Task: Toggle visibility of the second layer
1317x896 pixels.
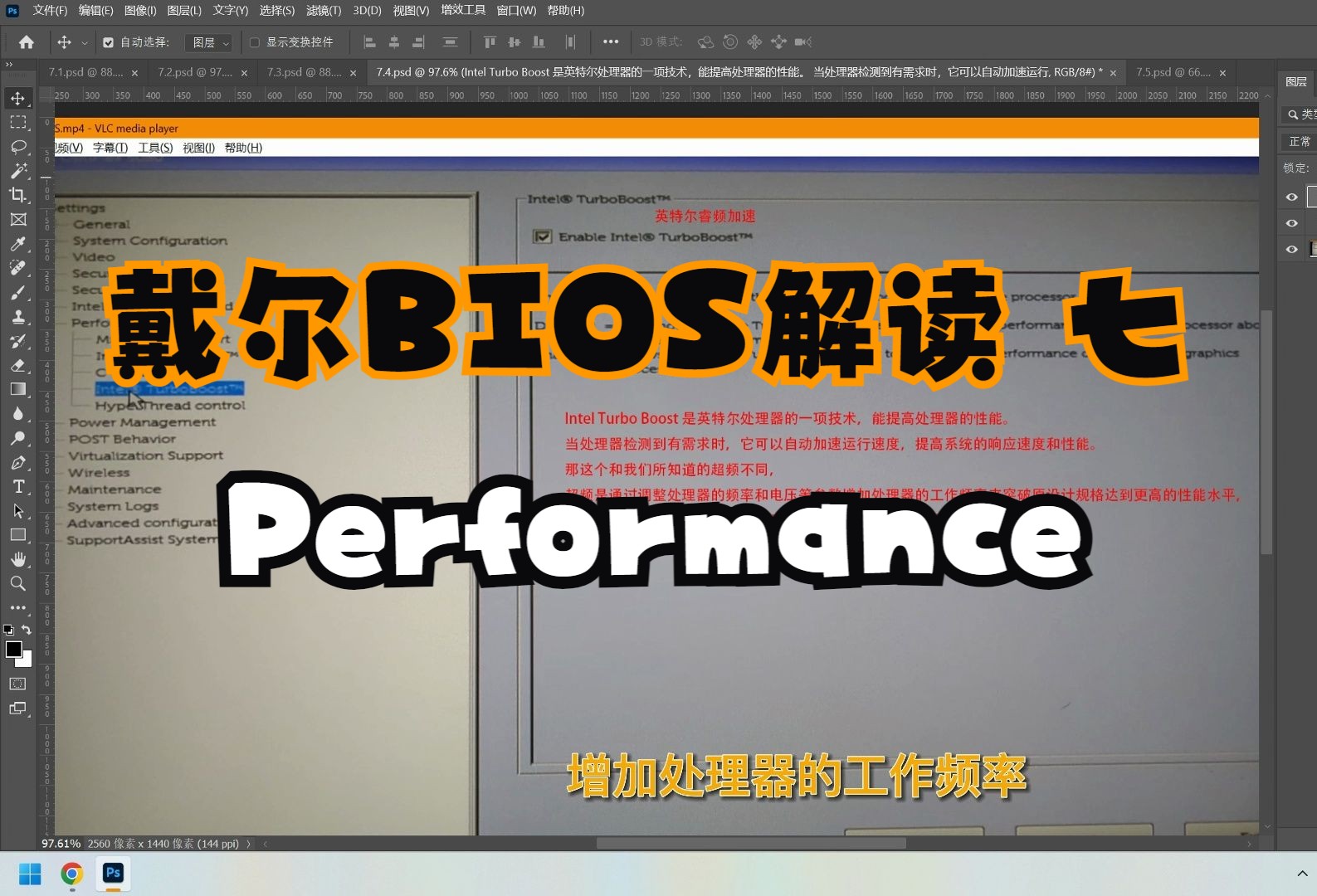Action: 1291,223
